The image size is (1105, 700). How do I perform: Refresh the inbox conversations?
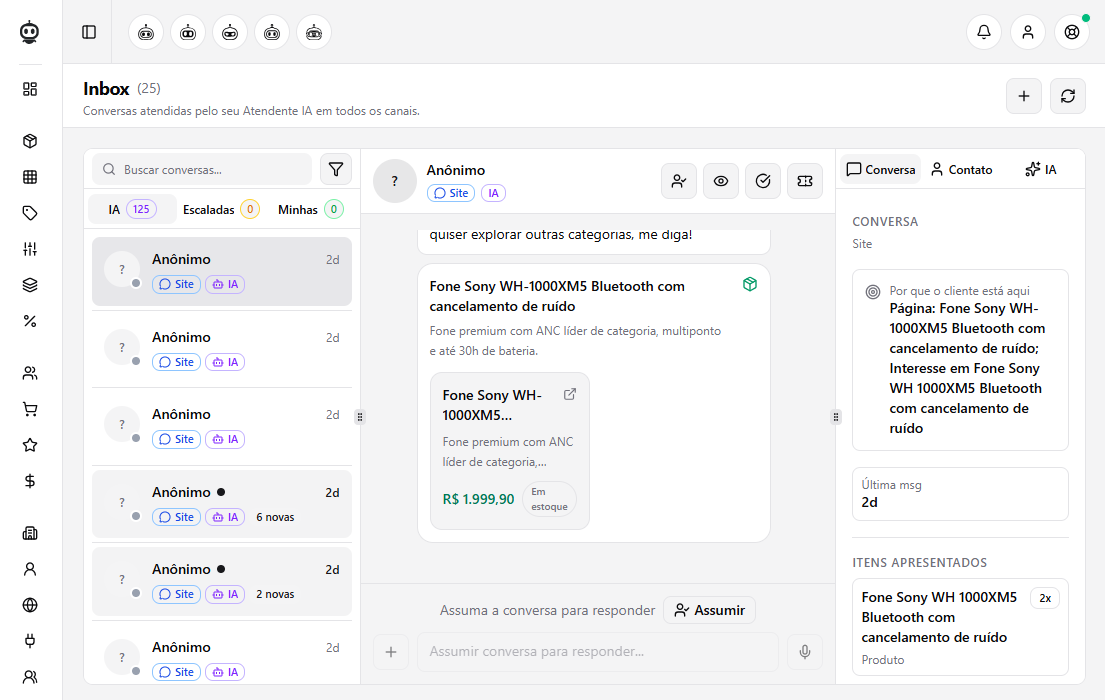[1068, 96]
